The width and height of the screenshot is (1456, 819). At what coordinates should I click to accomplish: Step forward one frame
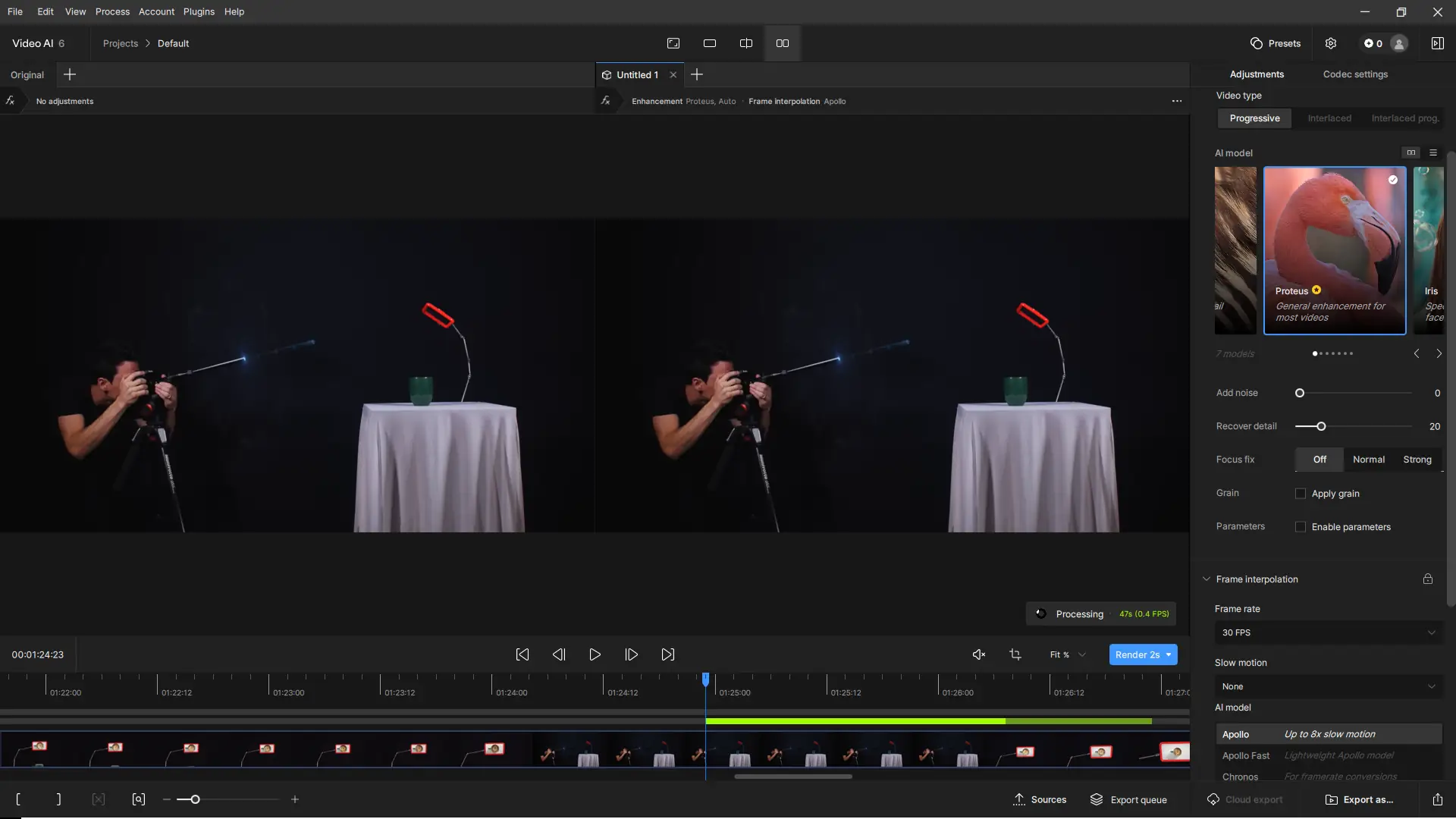pos(631,654)
